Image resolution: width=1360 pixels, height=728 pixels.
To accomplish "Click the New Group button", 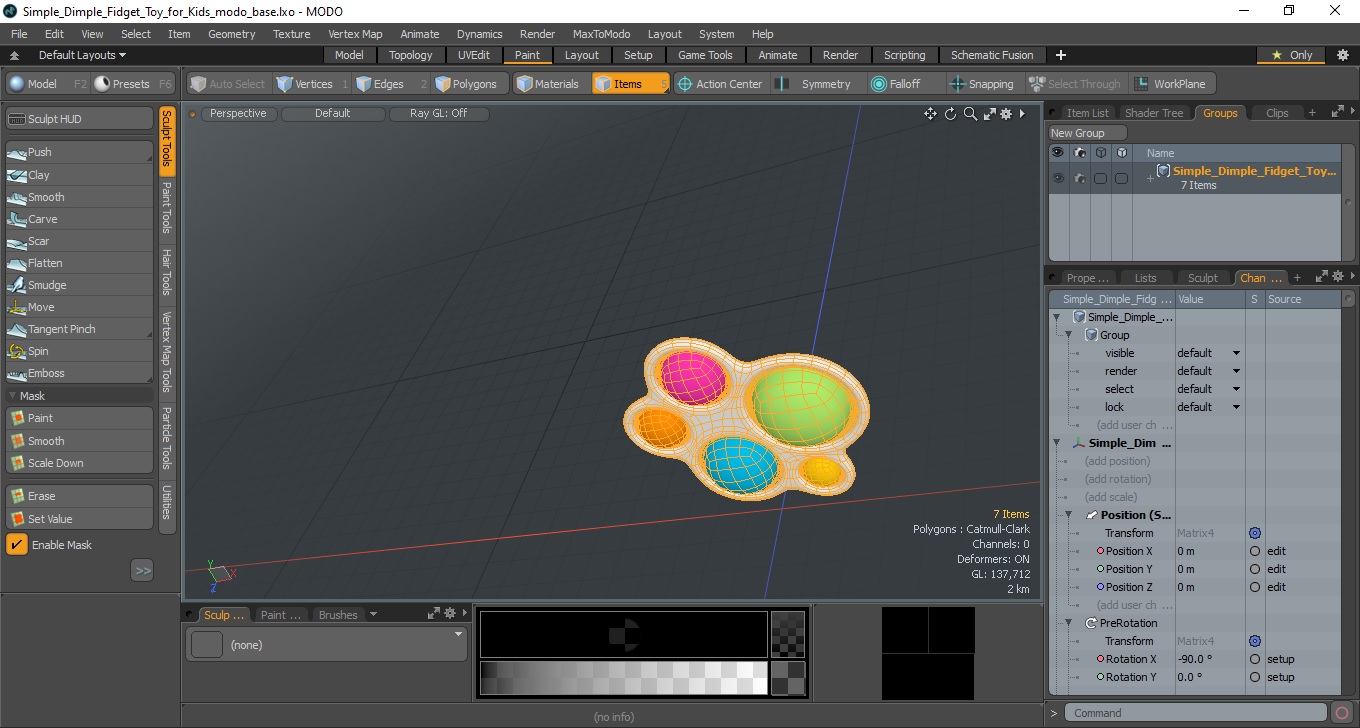I will [x=1087, y=133].
